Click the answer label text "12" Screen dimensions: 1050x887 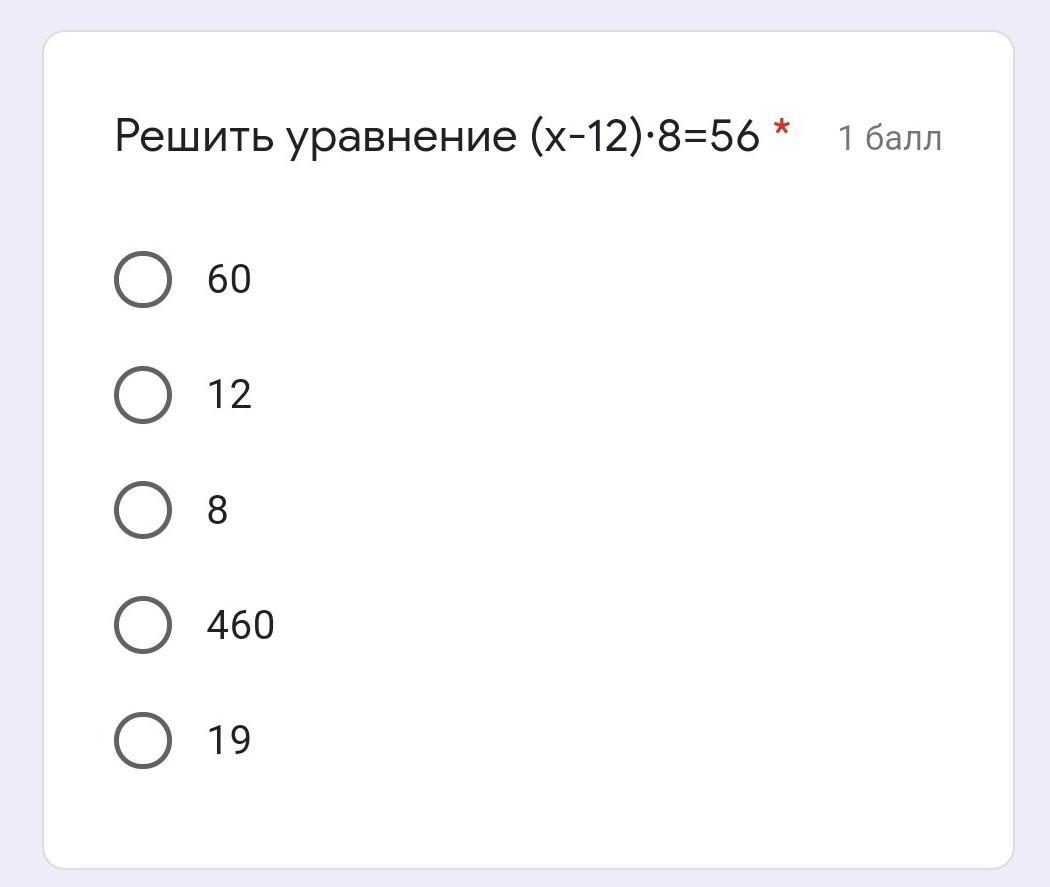(x=229, y=394)
